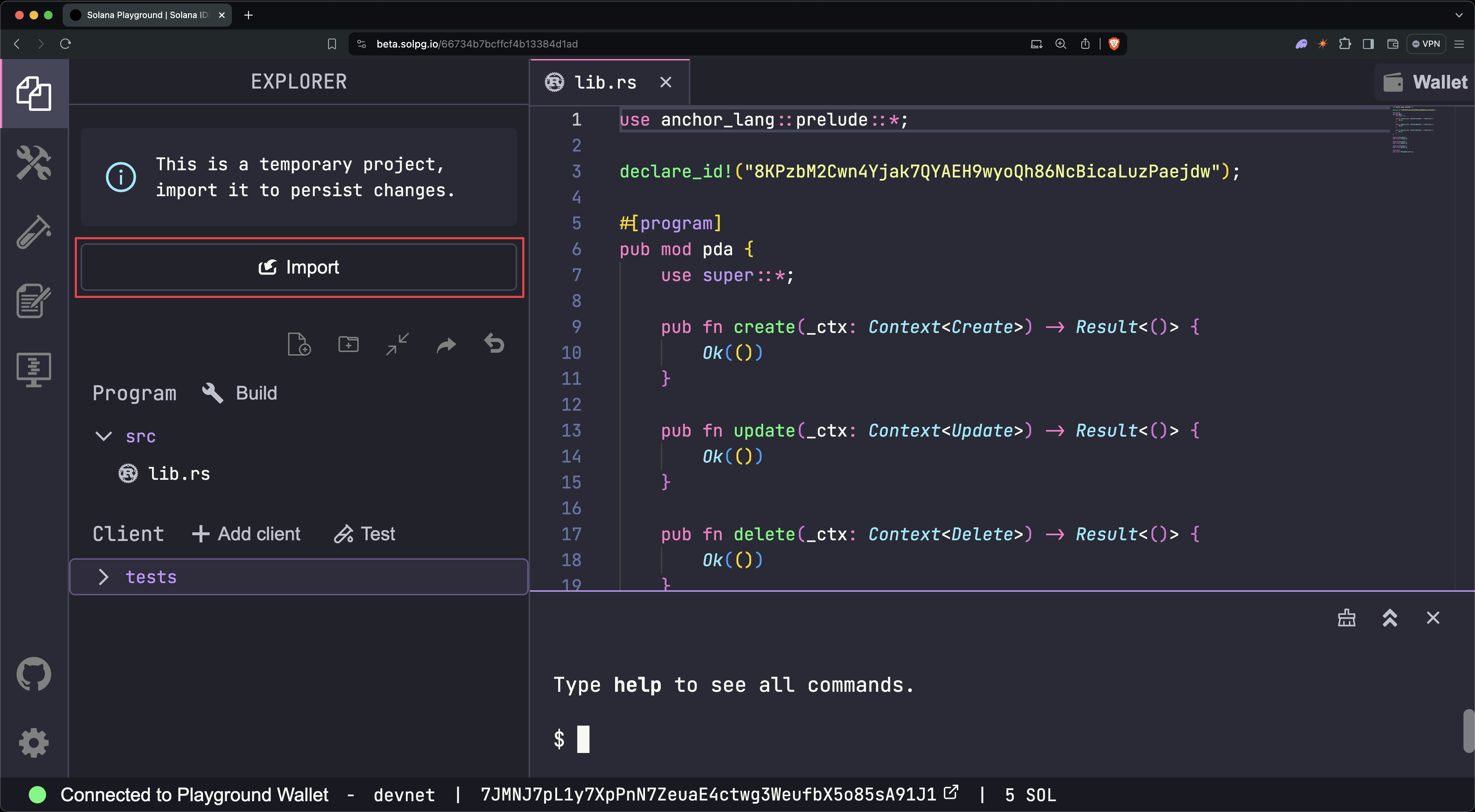The width and height of the screenshot is (1475, 812).
Task: Toggle the Wallet panel
Action: coord(1425,82)
